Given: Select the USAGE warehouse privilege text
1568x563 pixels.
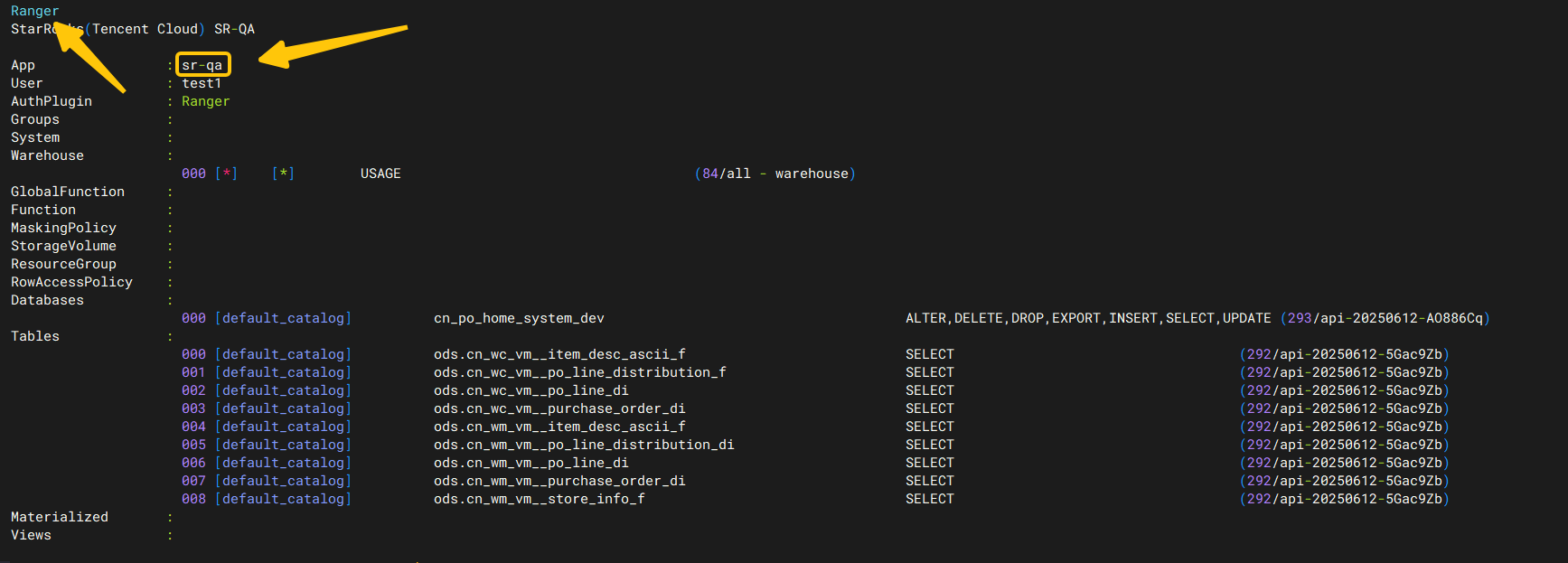Looking at the screenshot, I should point(380,174).
